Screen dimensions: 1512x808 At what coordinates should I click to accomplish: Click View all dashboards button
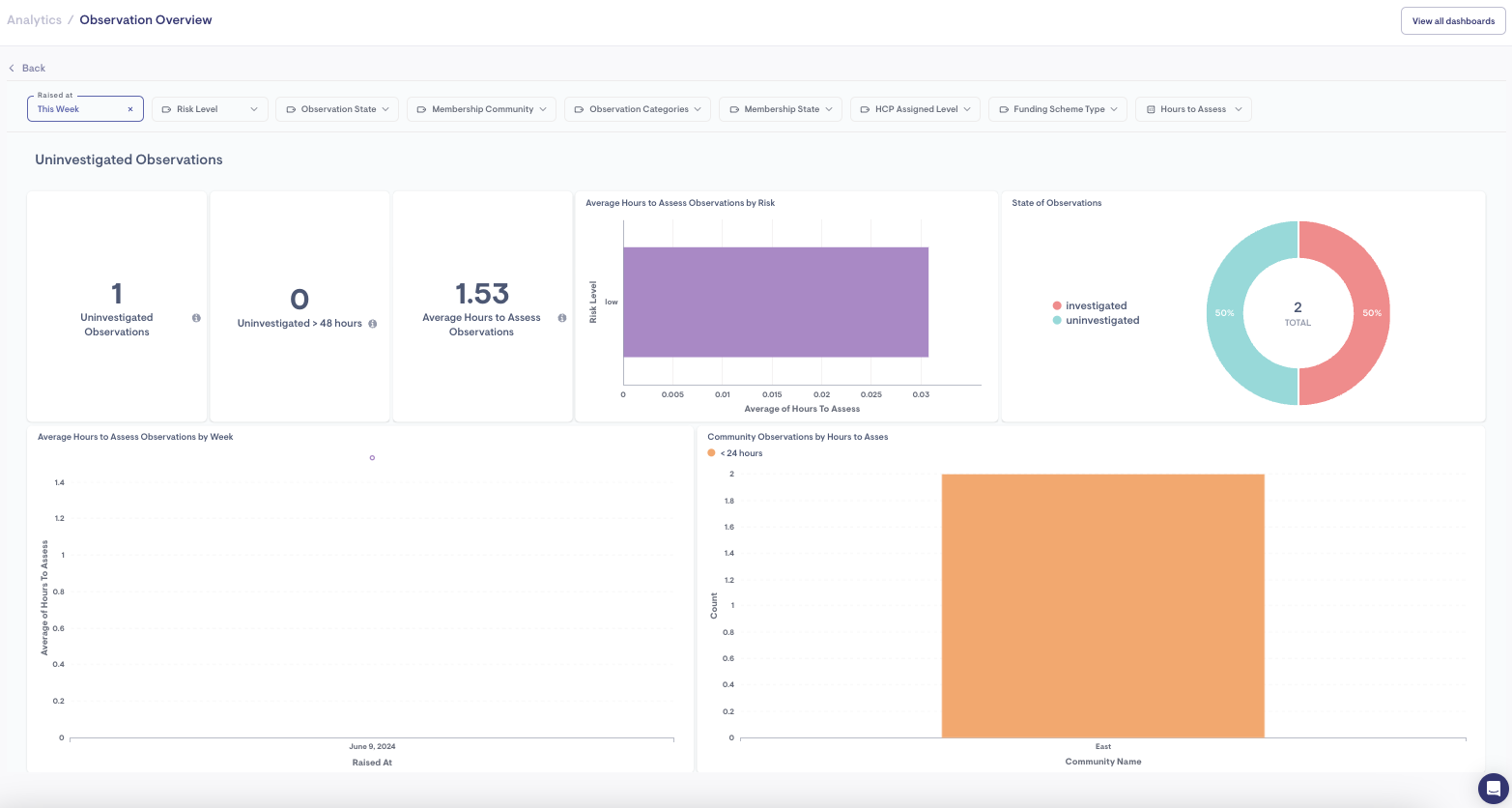point(1452,21)
